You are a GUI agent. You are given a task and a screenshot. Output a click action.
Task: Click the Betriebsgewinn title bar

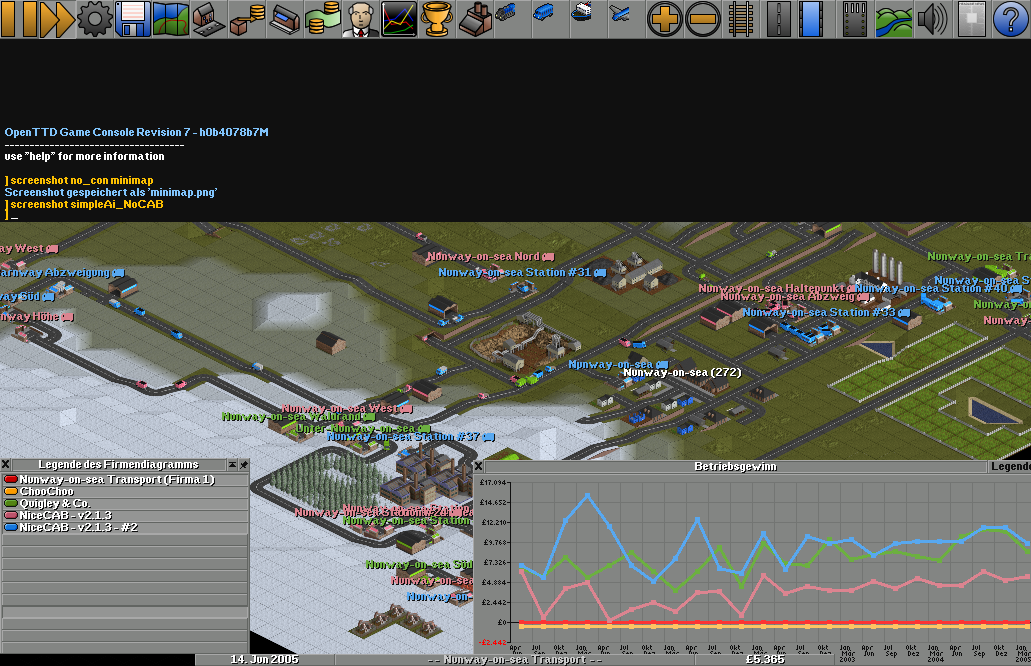(735, 466)
